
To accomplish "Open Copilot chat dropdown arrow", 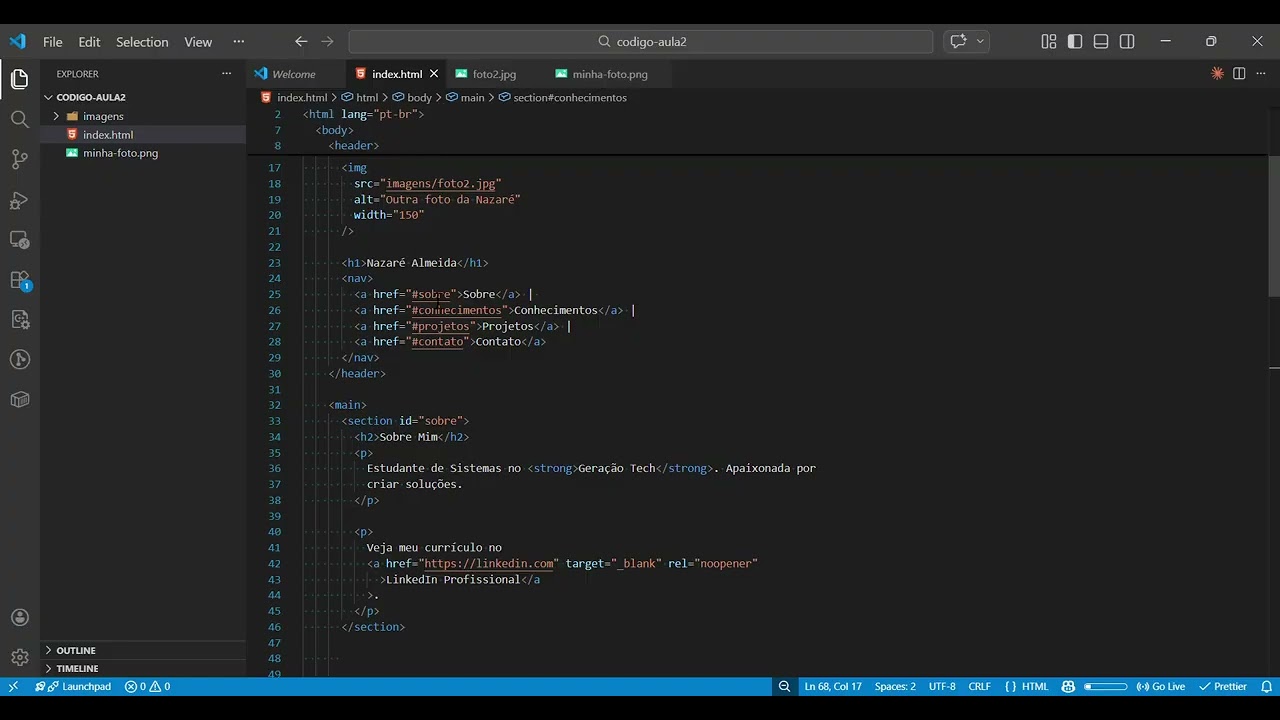I will pyautogui.click(x=981, y=41).
